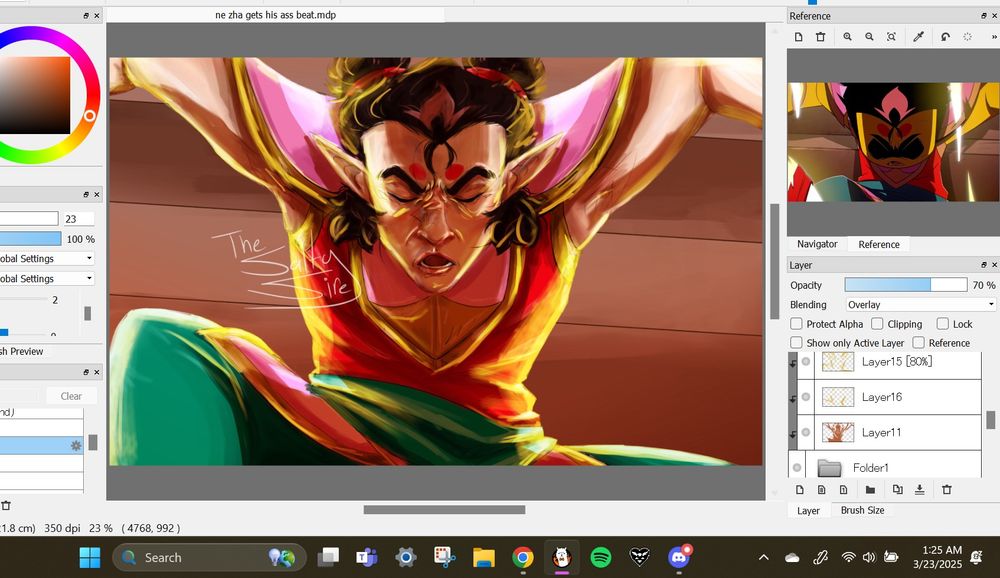Image resolution: width=1000 pixels, height=578 pixels.
Task: Click the brush size value field 23
Action: [78, 219]
